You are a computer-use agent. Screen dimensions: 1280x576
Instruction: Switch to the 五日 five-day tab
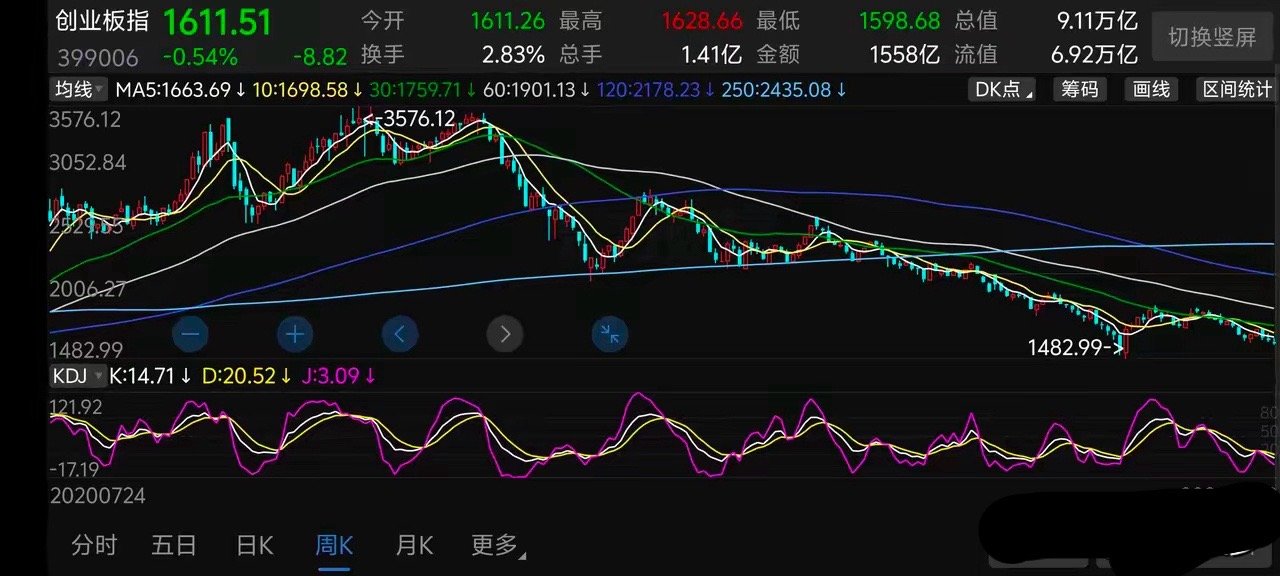pyautogui.click(x=173, y=545)
